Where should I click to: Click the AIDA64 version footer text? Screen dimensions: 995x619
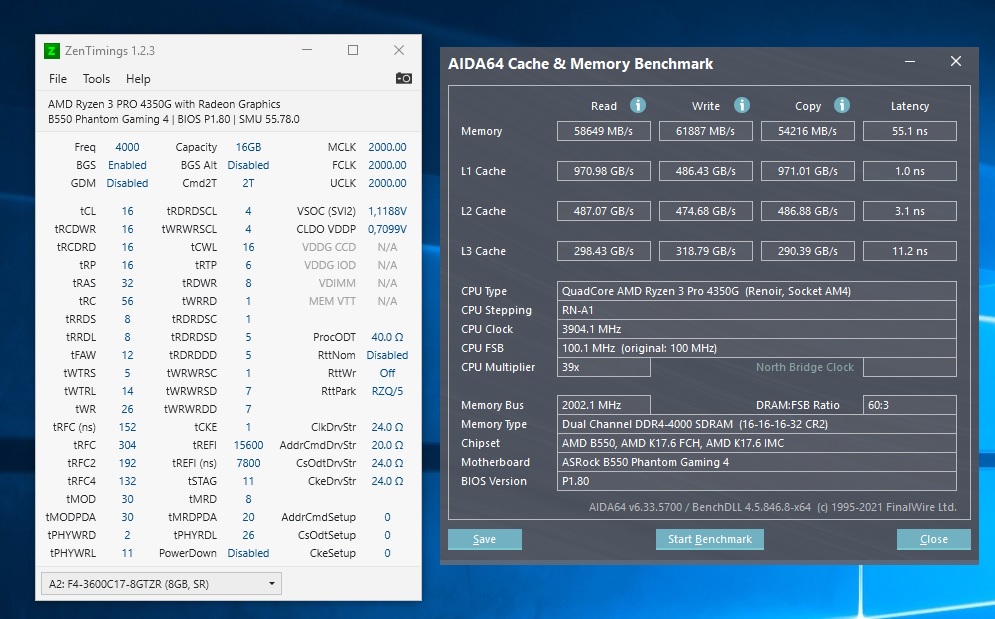click(772, 507)
